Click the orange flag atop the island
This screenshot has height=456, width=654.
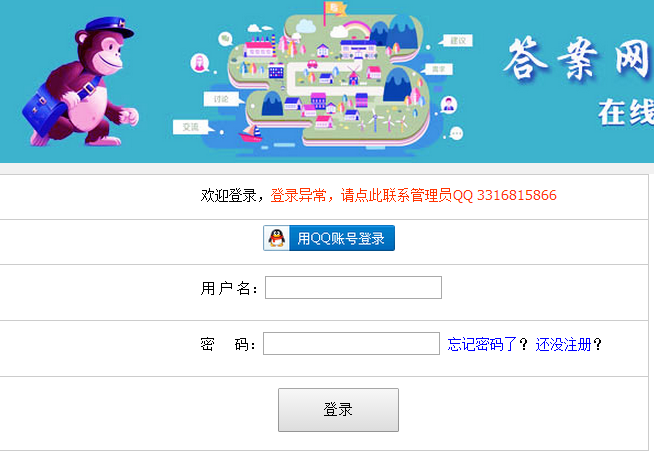[x=335, y=8]
